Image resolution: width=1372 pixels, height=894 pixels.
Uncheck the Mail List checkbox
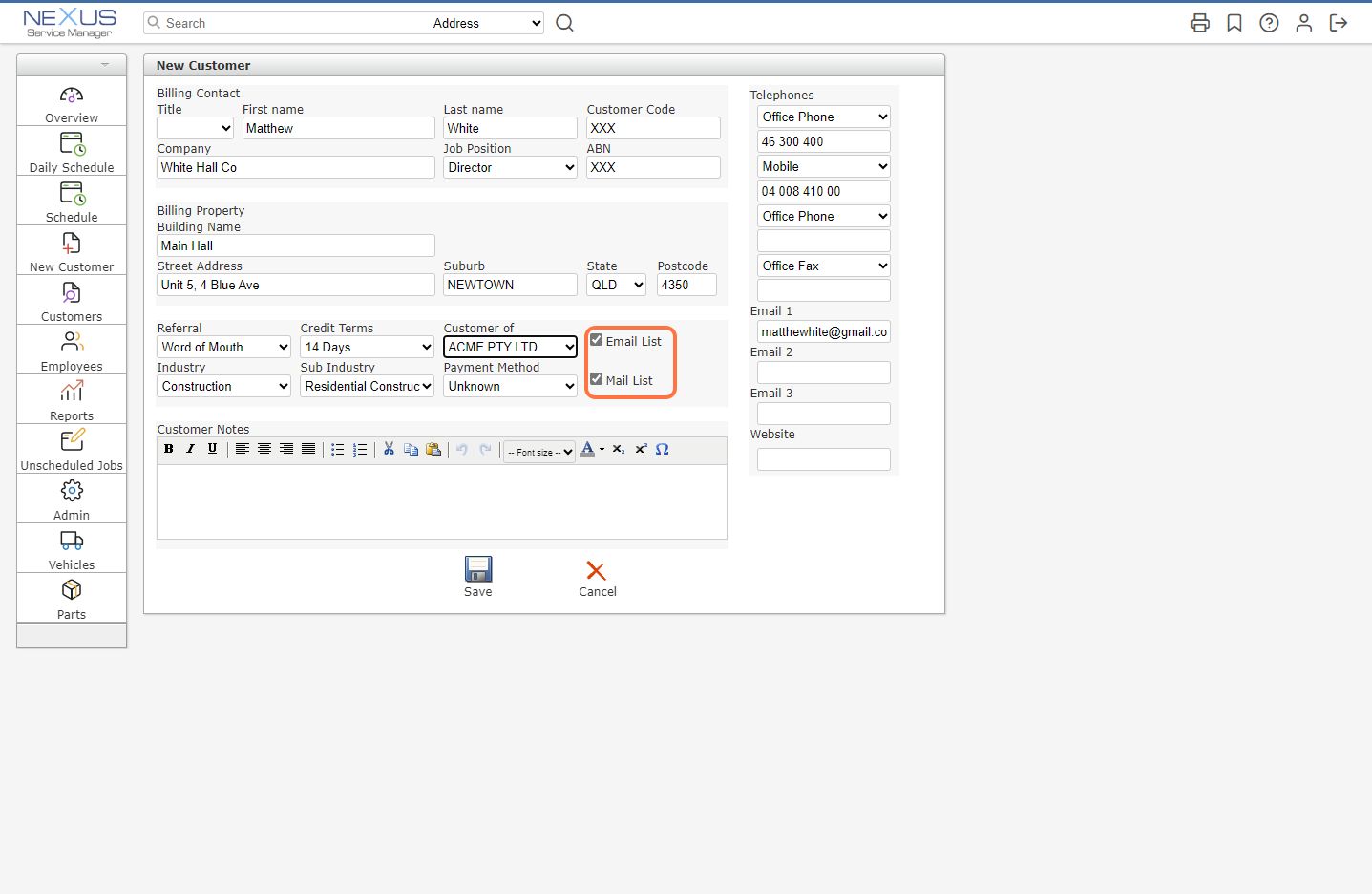[597, 379]
